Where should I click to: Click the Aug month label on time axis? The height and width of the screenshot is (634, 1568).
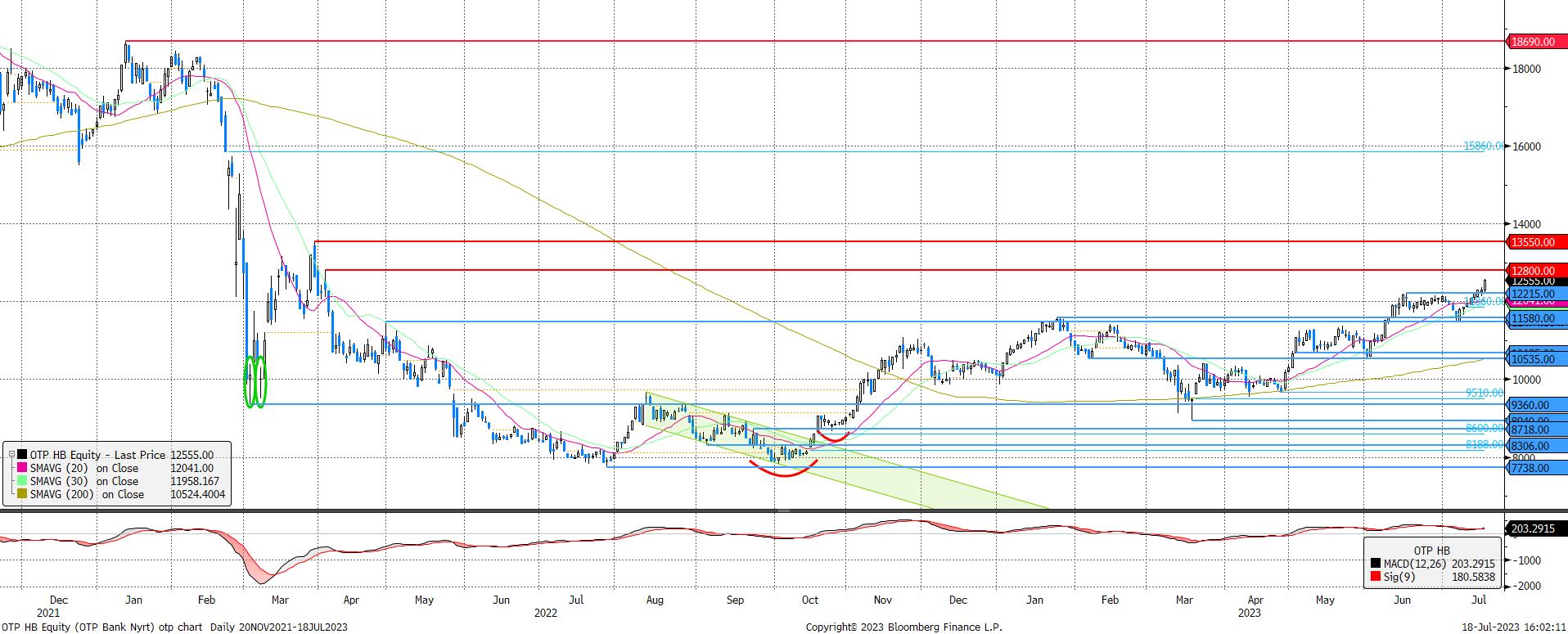pyautogui.click(x=655, y=600)
